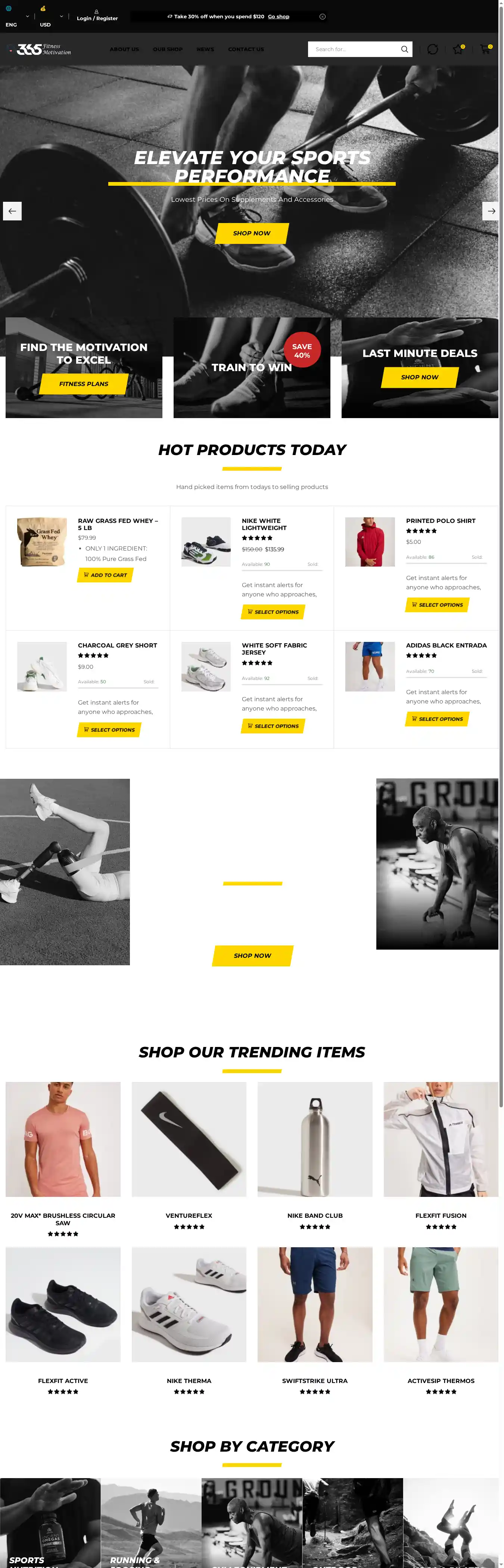Go to next hero slide arrow
Viewport: 504px width, 1568px height.
pyautogui.click(x=491, y=211)
